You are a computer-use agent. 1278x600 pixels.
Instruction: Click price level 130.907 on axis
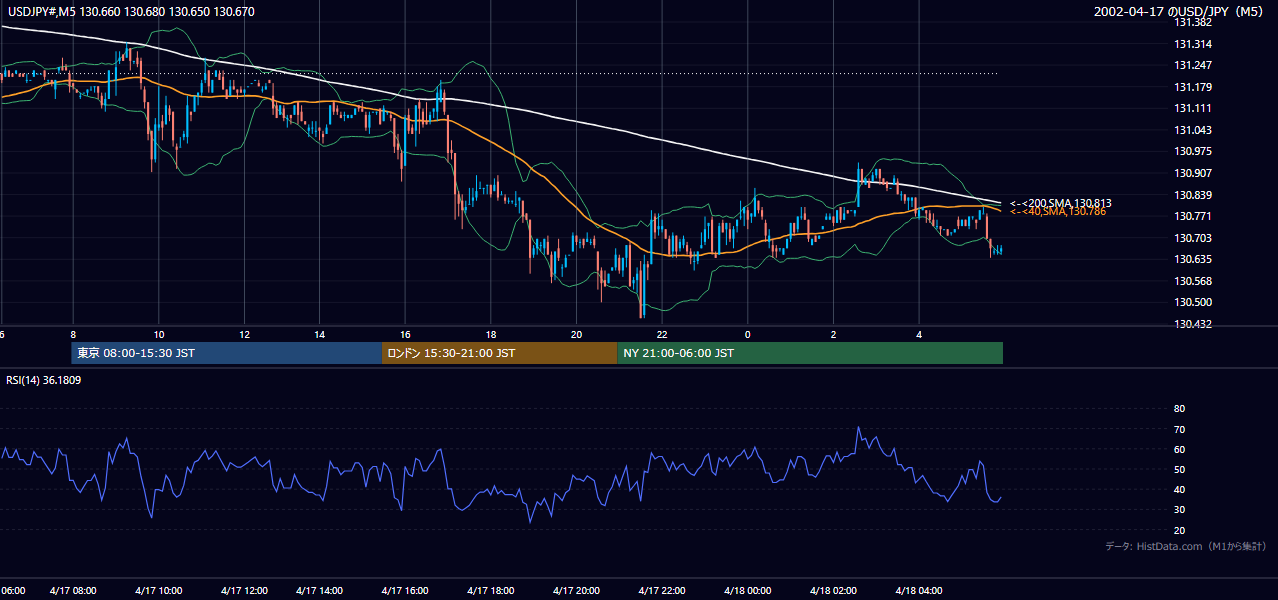point(1191,173)
